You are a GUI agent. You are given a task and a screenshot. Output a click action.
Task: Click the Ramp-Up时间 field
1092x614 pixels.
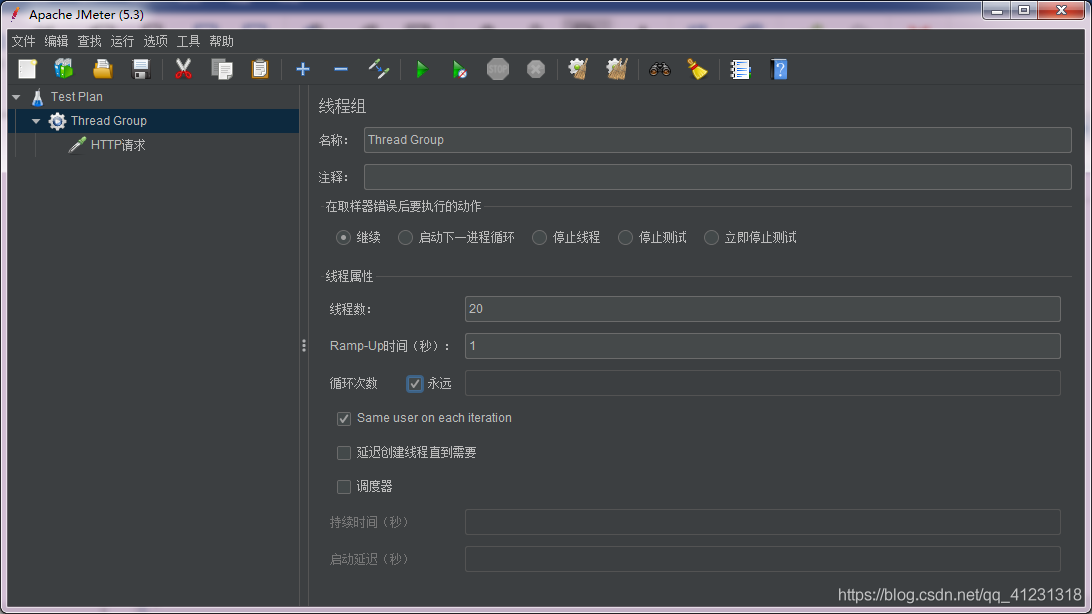pos(763,346)
